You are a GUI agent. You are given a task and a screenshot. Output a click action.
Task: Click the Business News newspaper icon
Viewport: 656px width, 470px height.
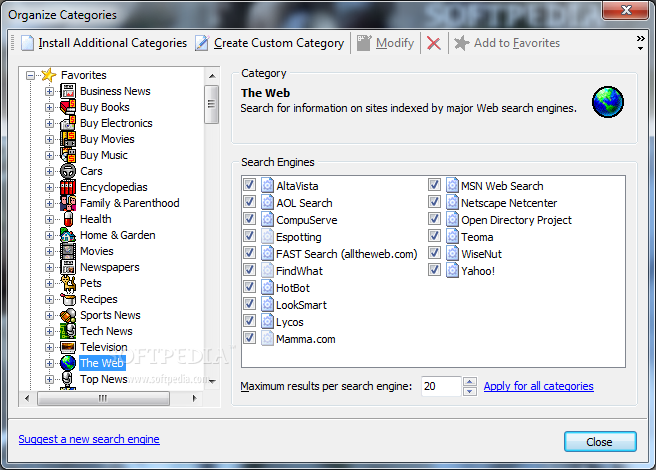point(68,91)
